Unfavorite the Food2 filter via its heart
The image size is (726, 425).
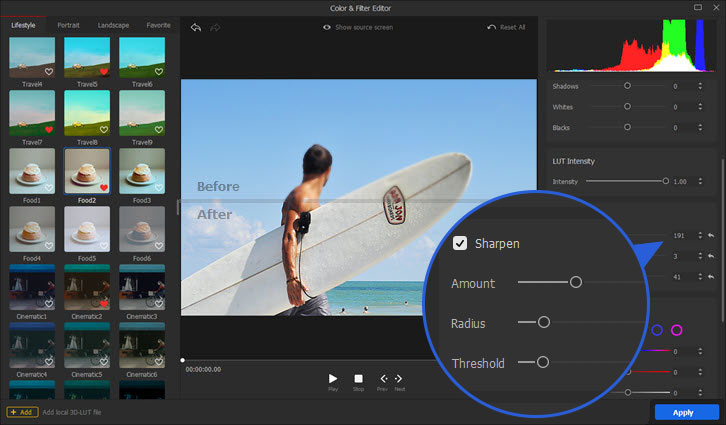point(103,188)
